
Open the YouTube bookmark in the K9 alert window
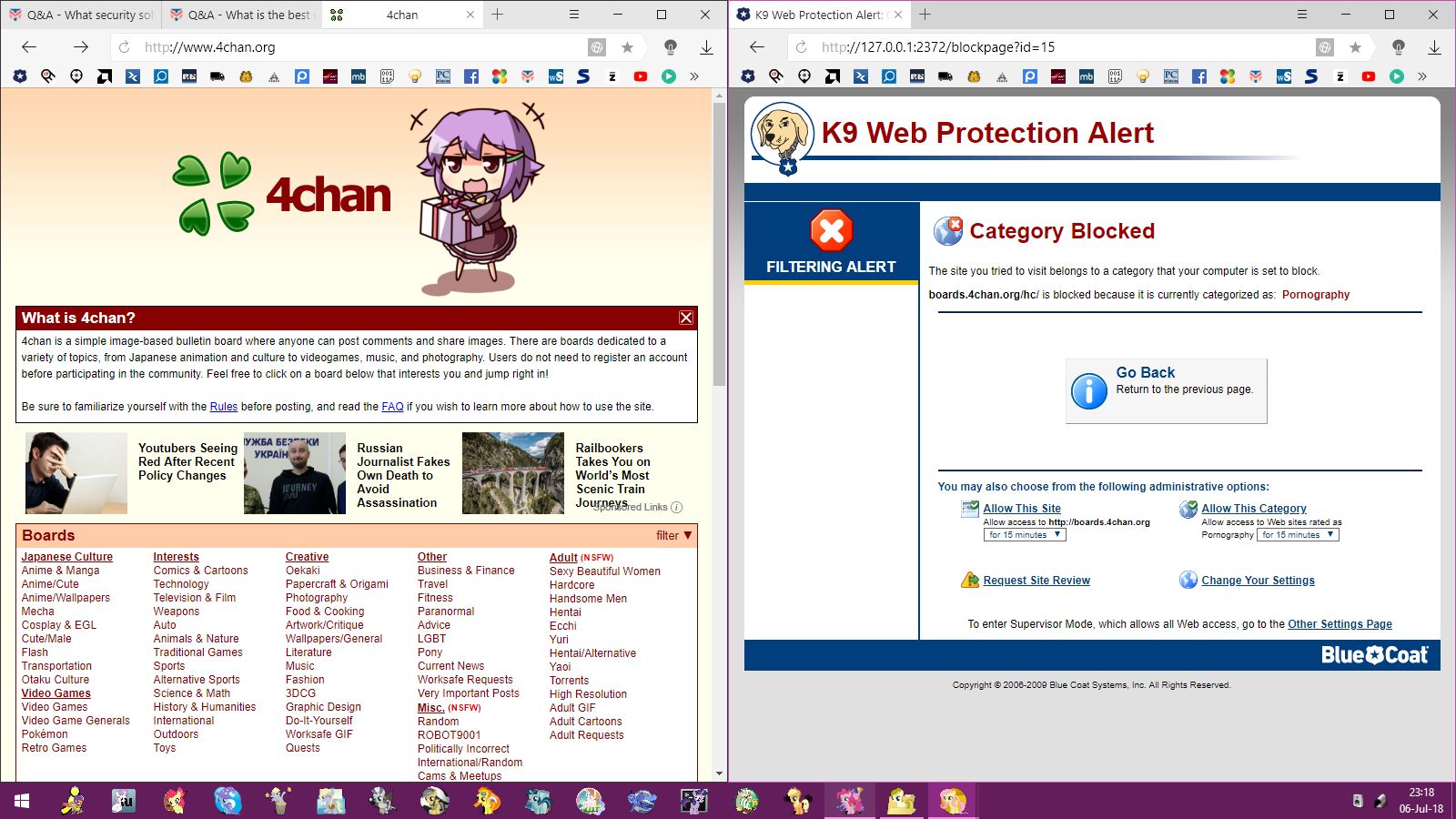point(1369,76)
